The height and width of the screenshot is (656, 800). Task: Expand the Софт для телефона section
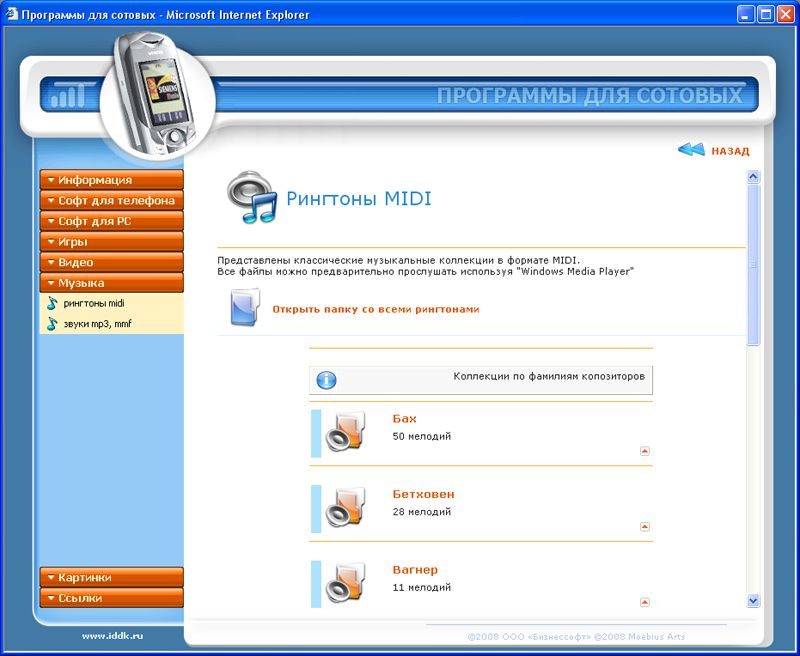[x=111, y=201]
